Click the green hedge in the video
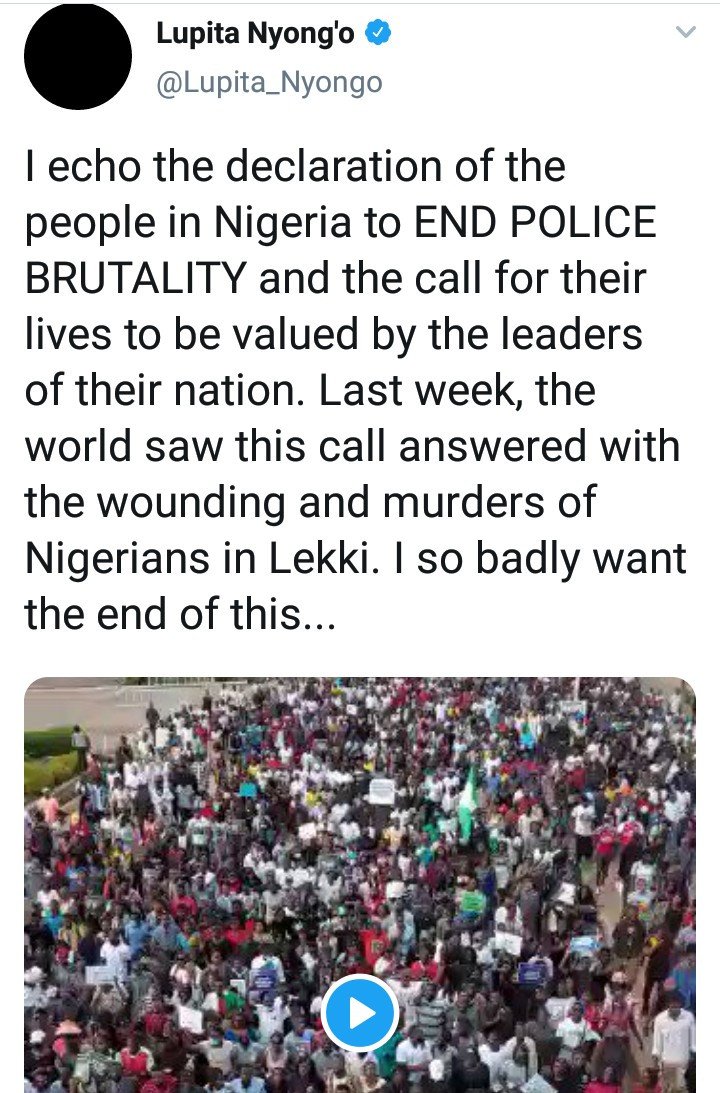Screen dimensions: 720x1093 [50, 761]
